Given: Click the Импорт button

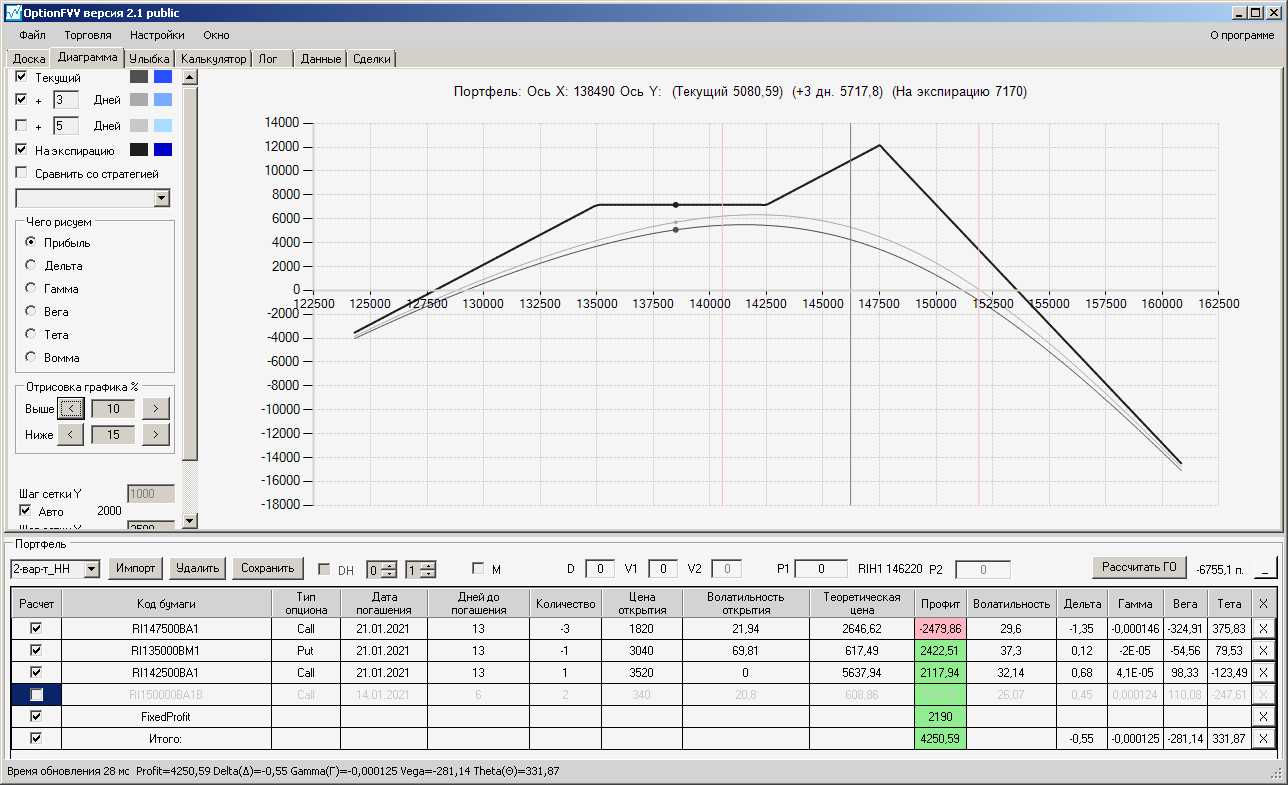Looking at the screenshot, I should pyautogui.click(x=135, y=568).
